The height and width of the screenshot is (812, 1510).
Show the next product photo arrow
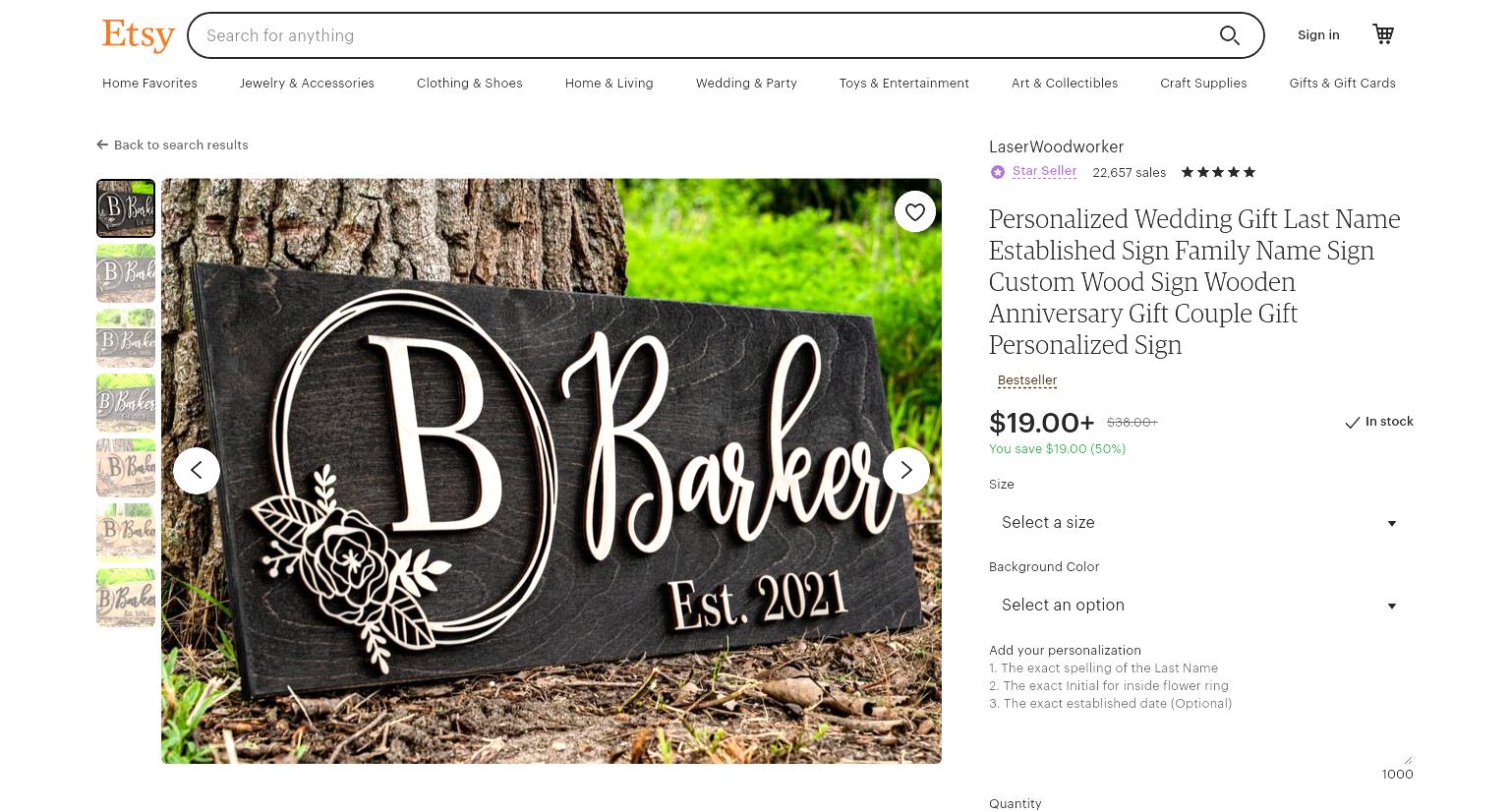(x=906, y=471)
